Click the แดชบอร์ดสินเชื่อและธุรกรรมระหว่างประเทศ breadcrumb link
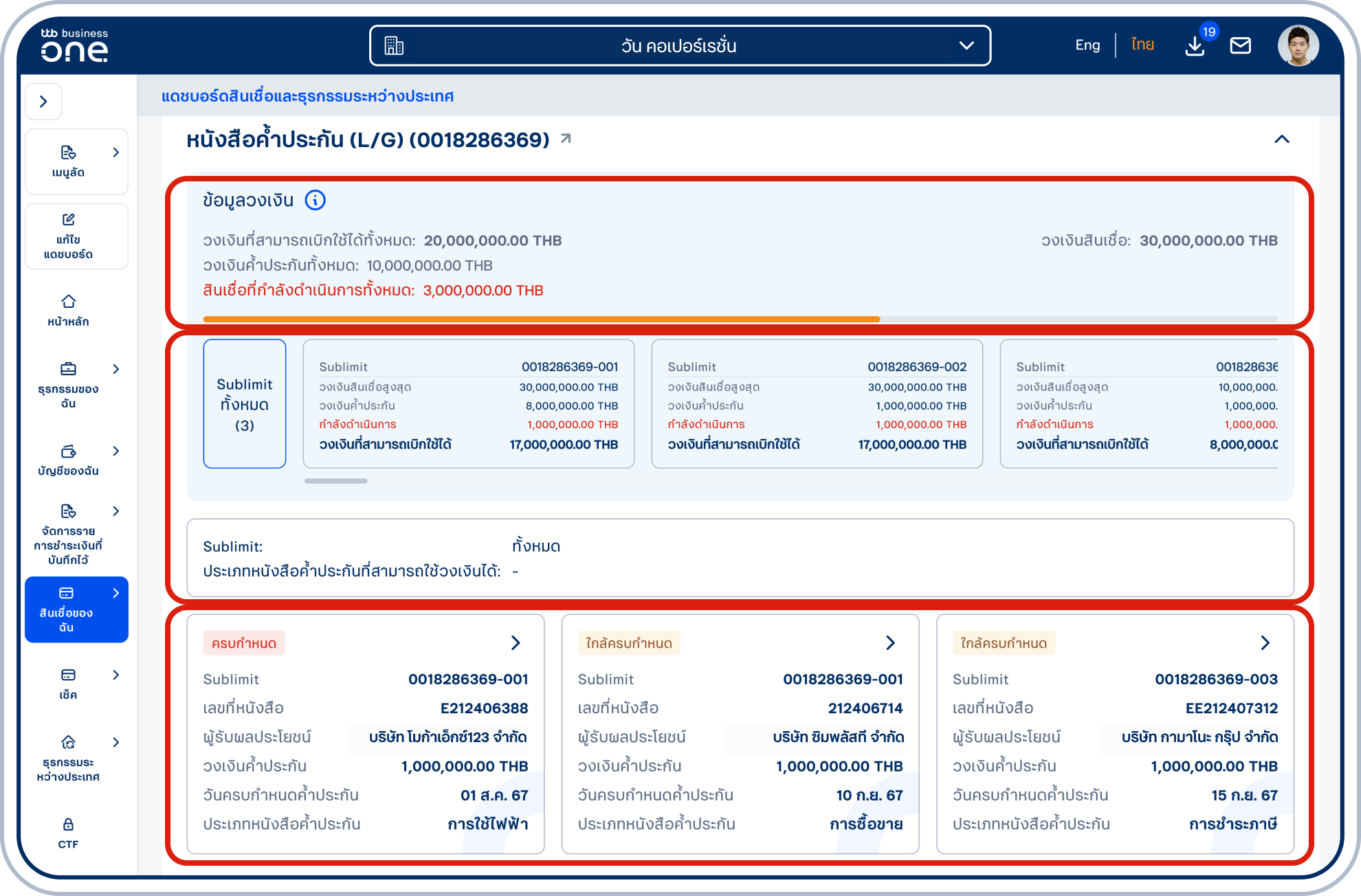Viewport: 1361px width, 896px height. point(307,96)
